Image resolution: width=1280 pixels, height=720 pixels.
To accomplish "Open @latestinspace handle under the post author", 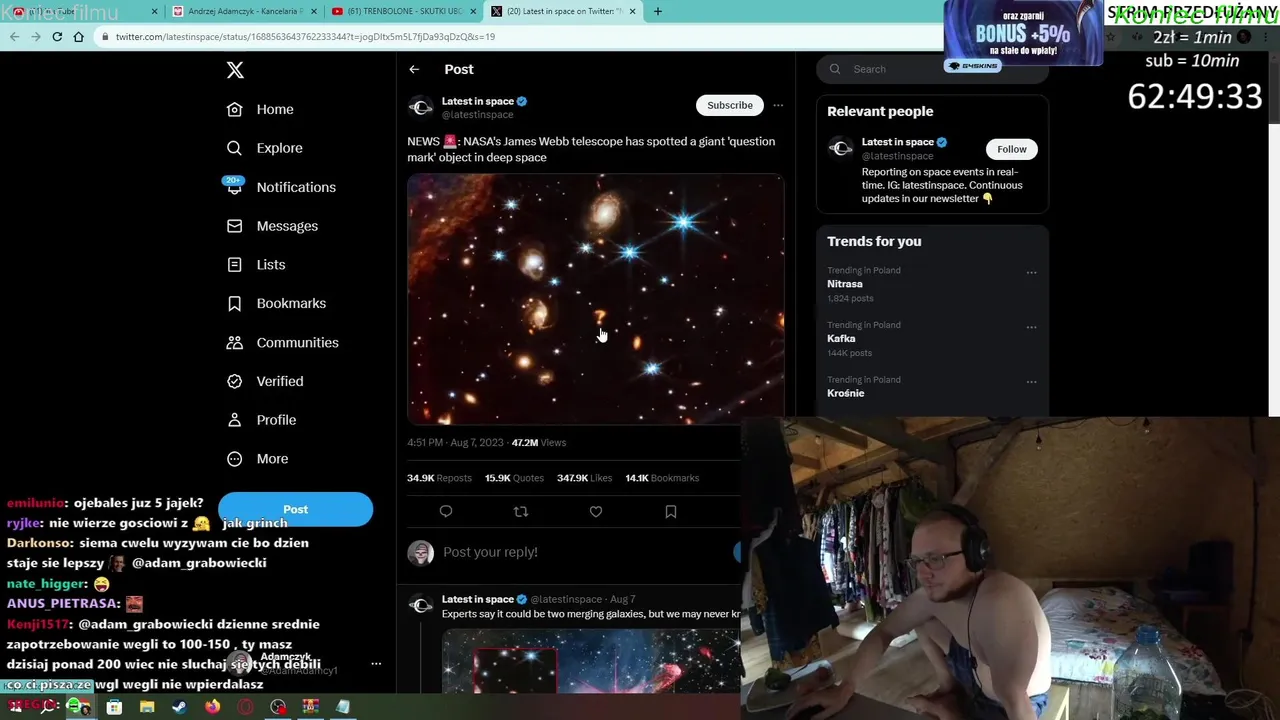I will click(478, 115).
